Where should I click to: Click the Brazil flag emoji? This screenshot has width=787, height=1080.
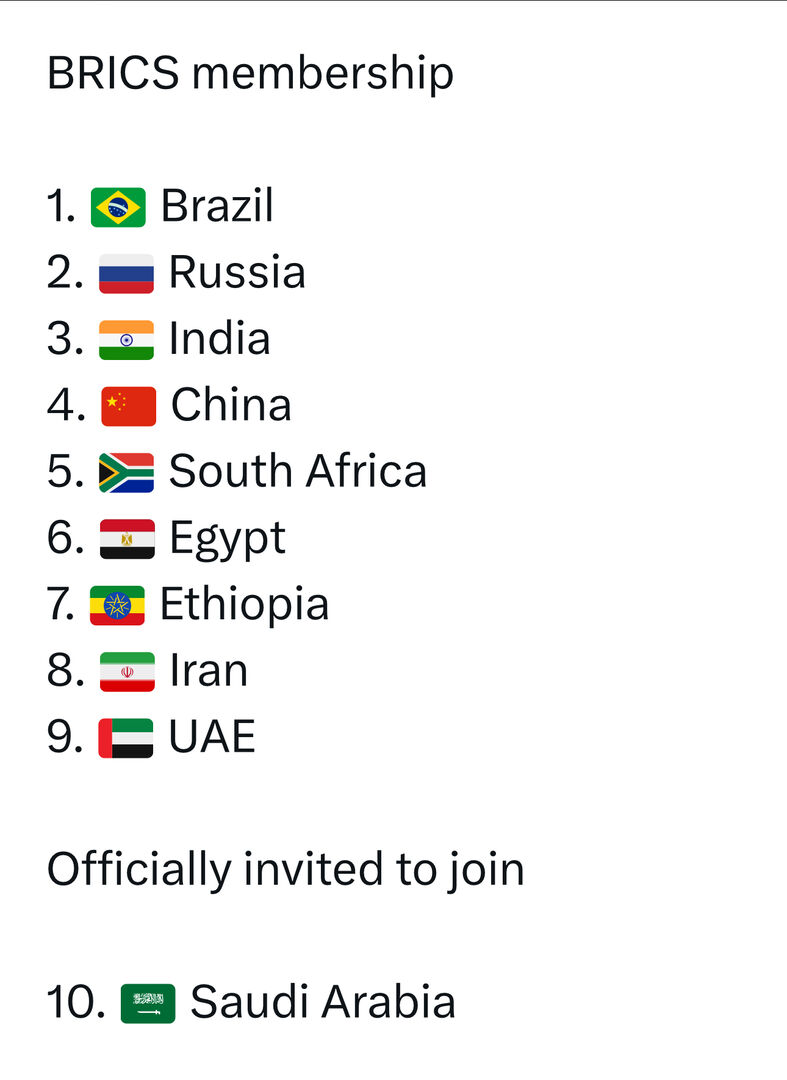pyautogui.click(x=118, y=207)
